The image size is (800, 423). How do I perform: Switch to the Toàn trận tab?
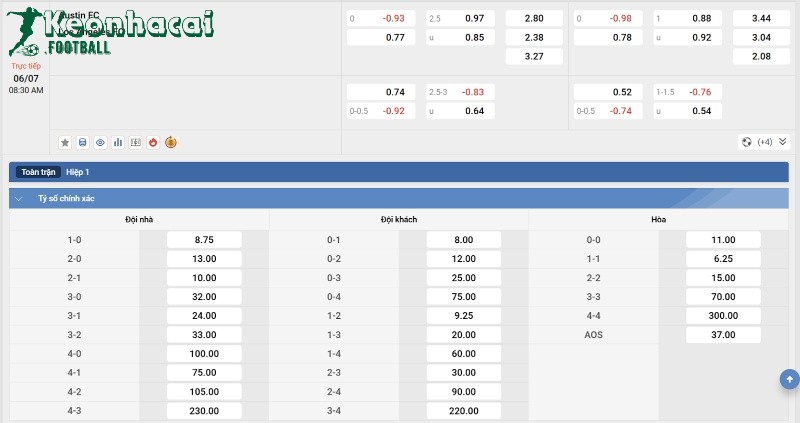[39, 172]
